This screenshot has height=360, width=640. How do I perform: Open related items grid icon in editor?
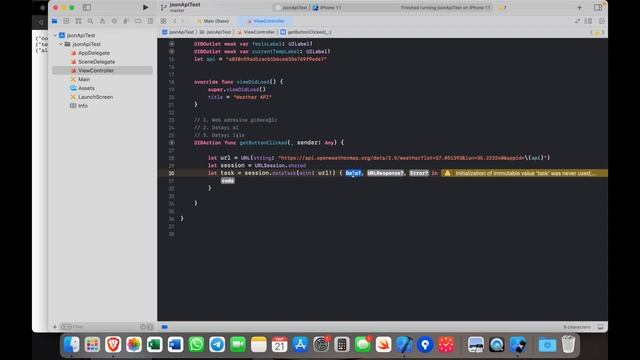[163, 21]
